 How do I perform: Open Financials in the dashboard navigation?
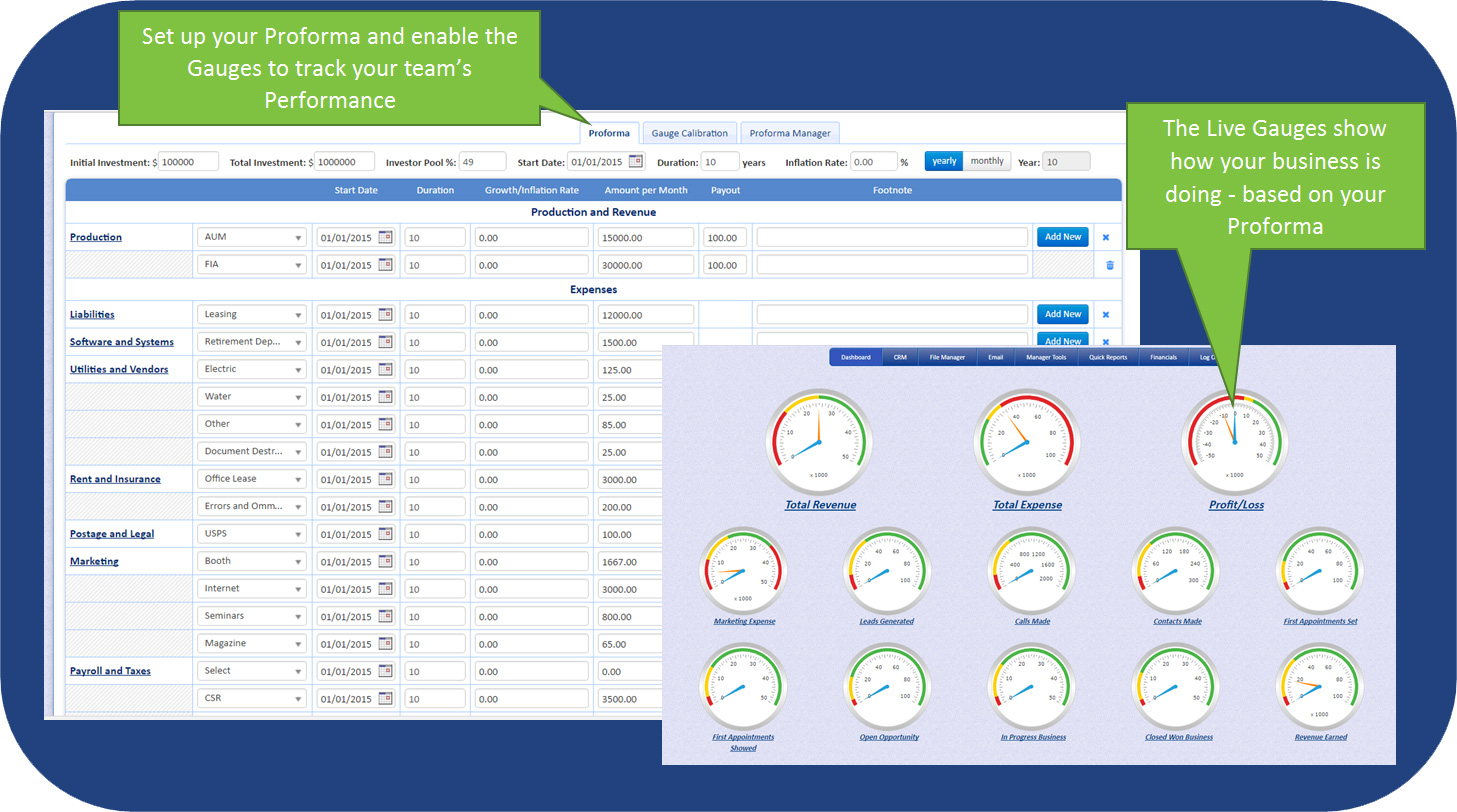coord(1163,357)
